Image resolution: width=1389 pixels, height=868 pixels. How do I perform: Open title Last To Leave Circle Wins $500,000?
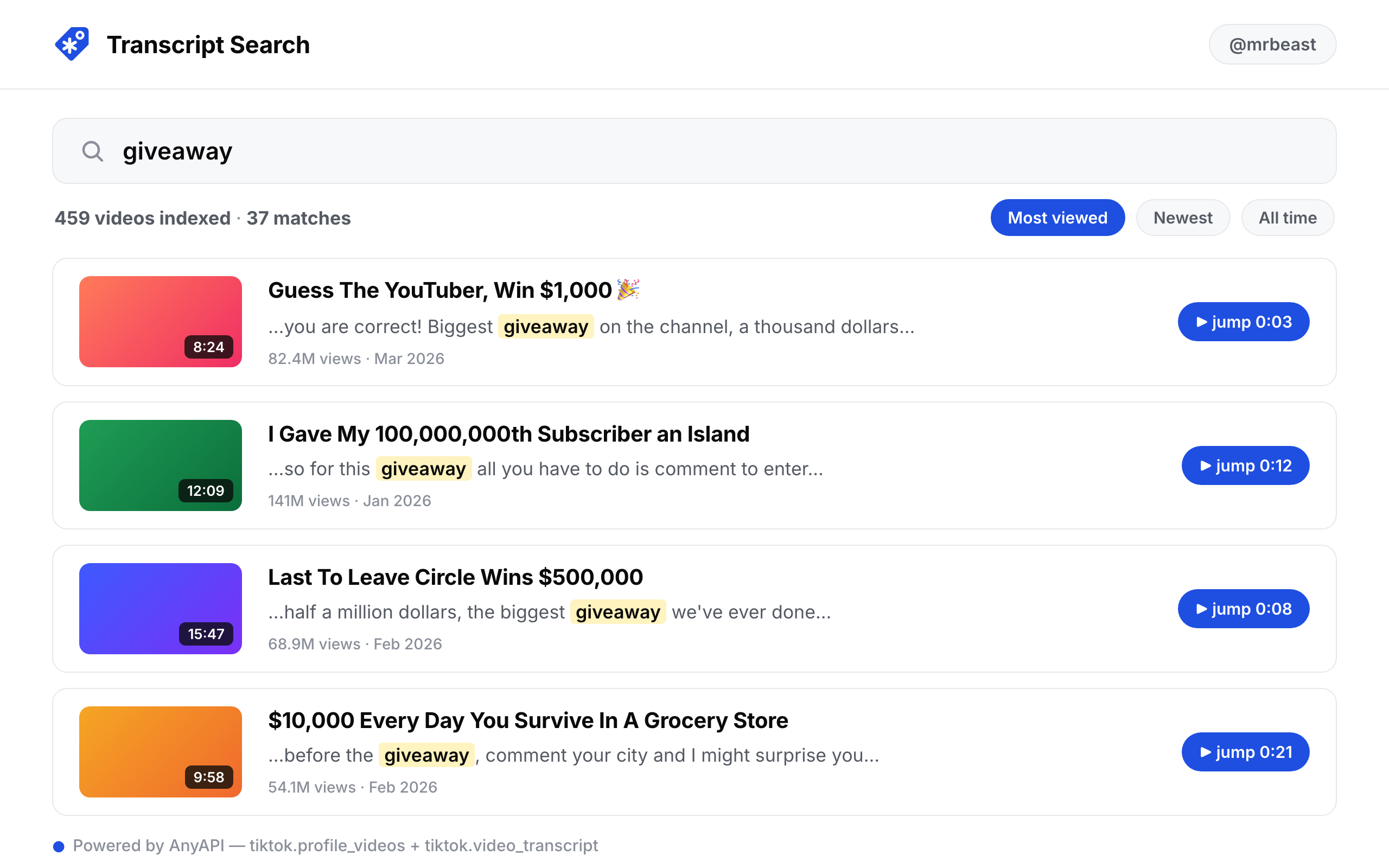click(x=455, y=577)
